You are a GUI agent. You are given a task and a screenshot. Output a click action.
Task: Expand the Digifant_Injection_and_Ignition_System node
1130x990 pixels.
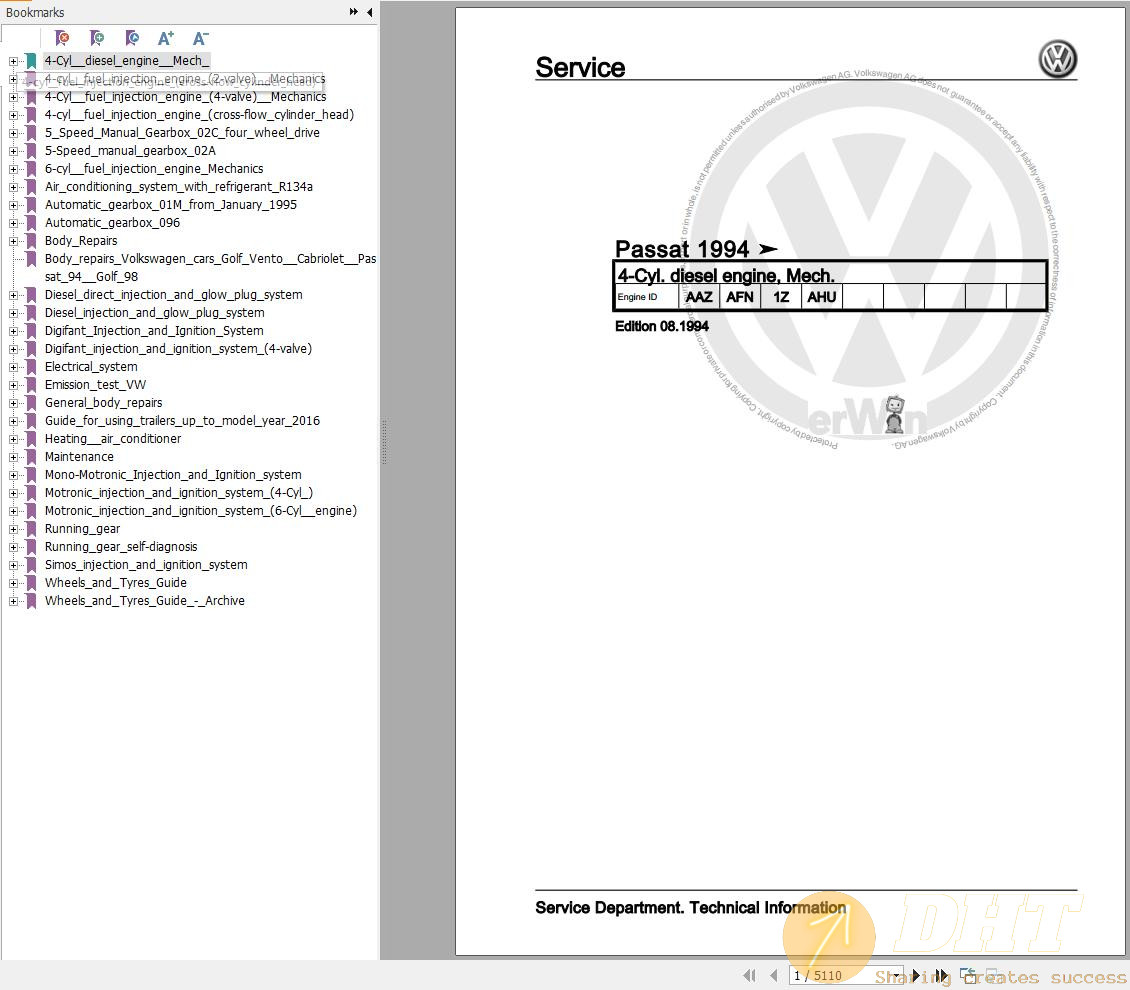(13, 331)
